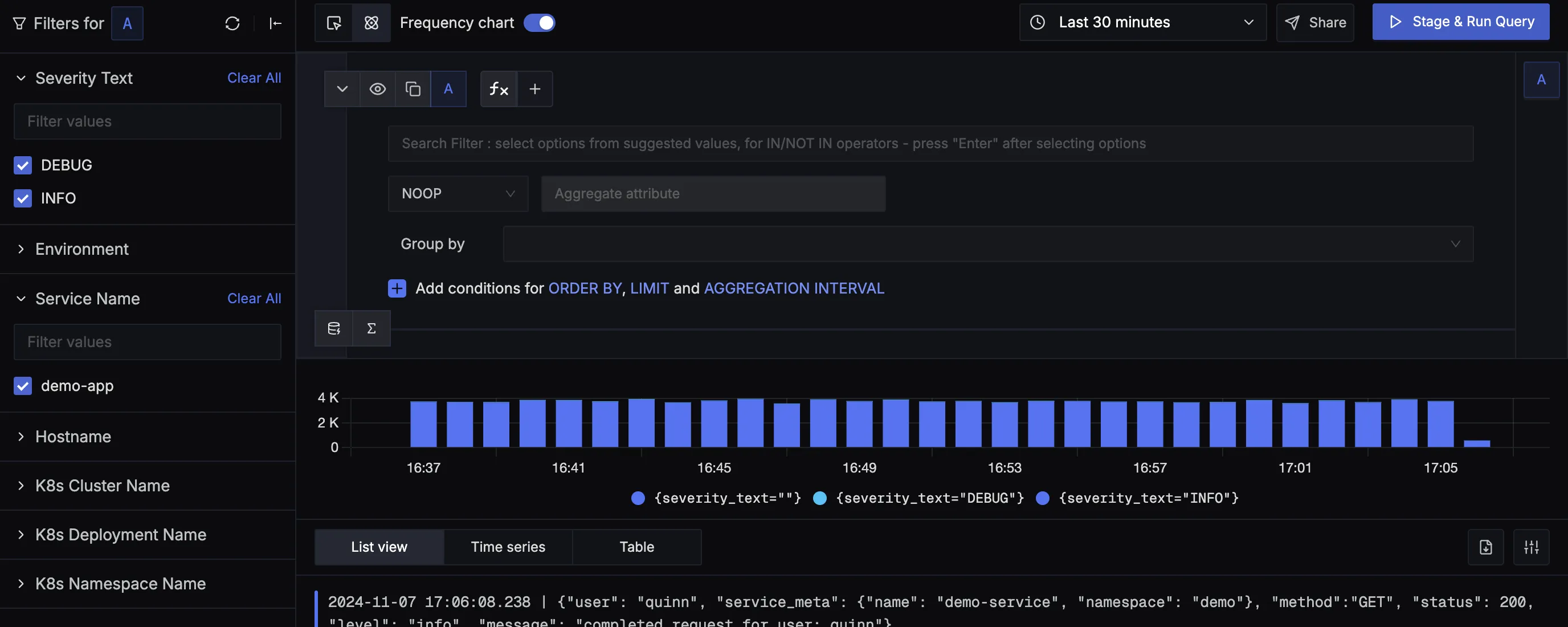Uncheck the DEBUG severity checkbox

[23, 165]
